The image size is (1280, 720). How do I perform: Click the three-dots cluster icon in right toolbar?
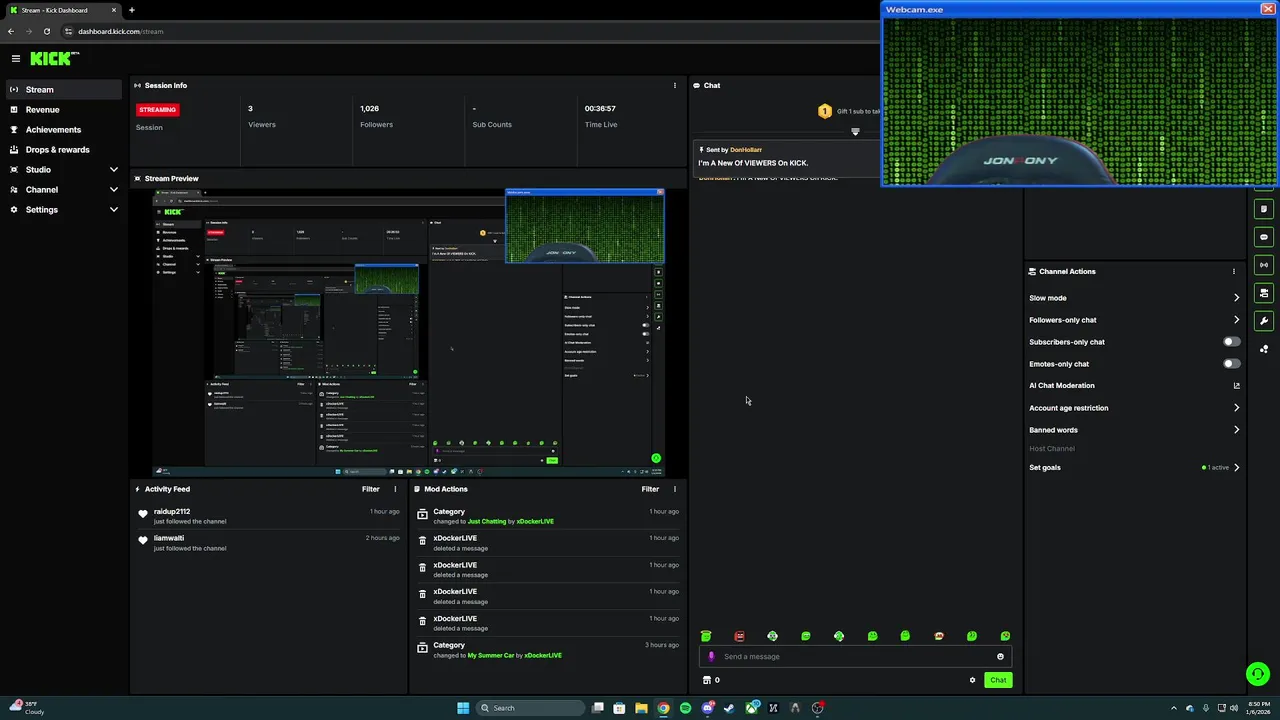[x=1264, y=349]
